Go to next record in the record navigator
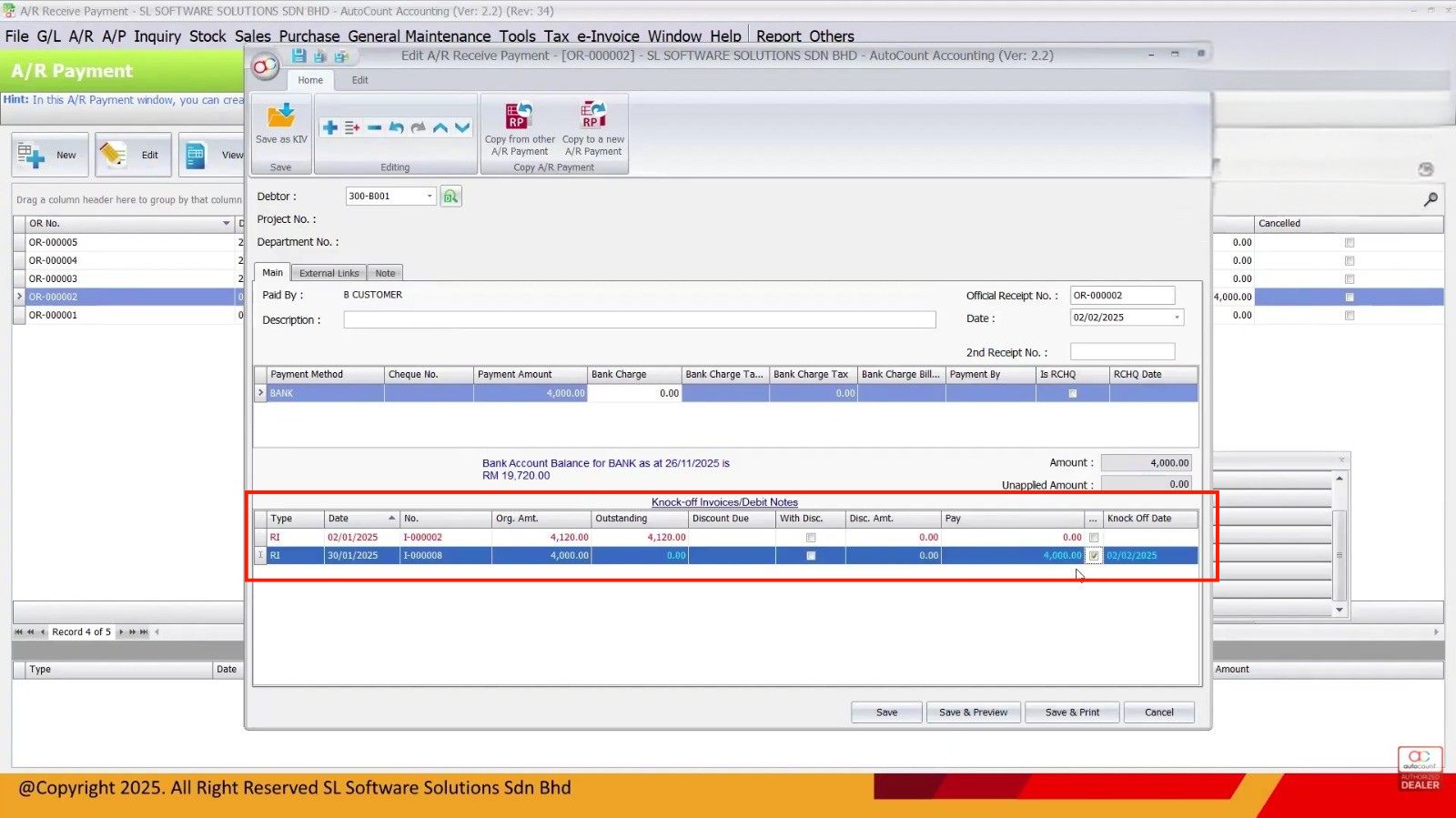The height and width of the screenshot is (818, 1456). click(x=121, y=631)
